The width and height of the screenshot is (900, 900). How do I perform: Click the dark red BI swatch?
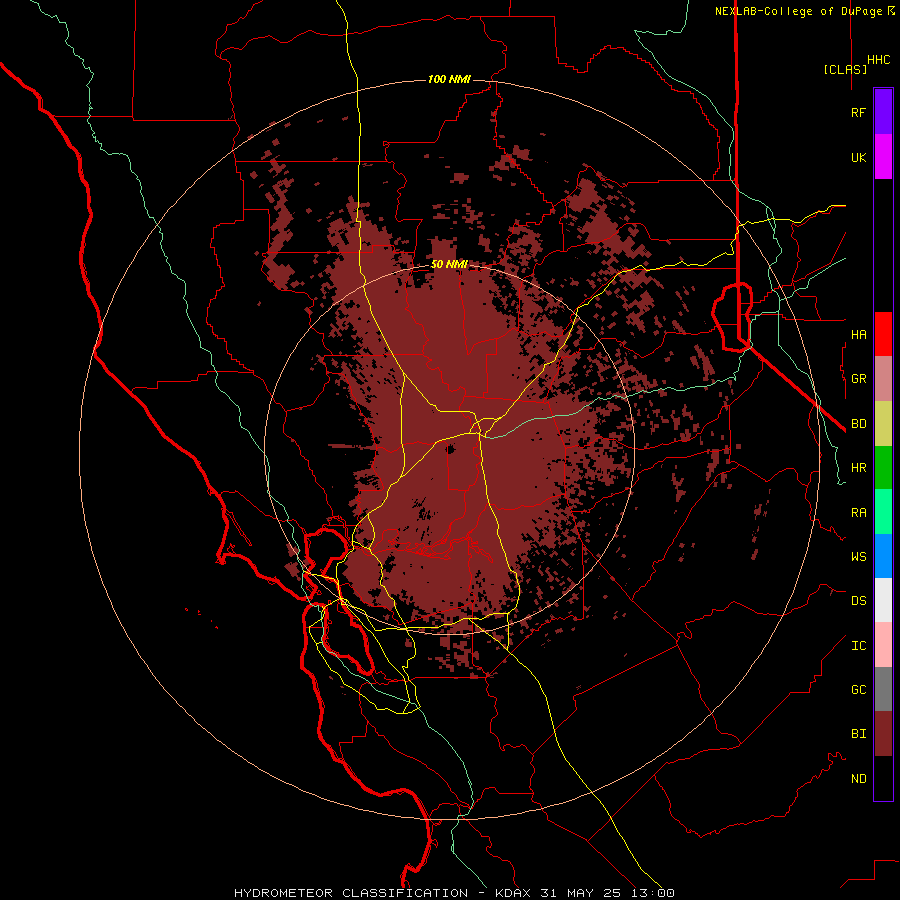coord(883,734)
